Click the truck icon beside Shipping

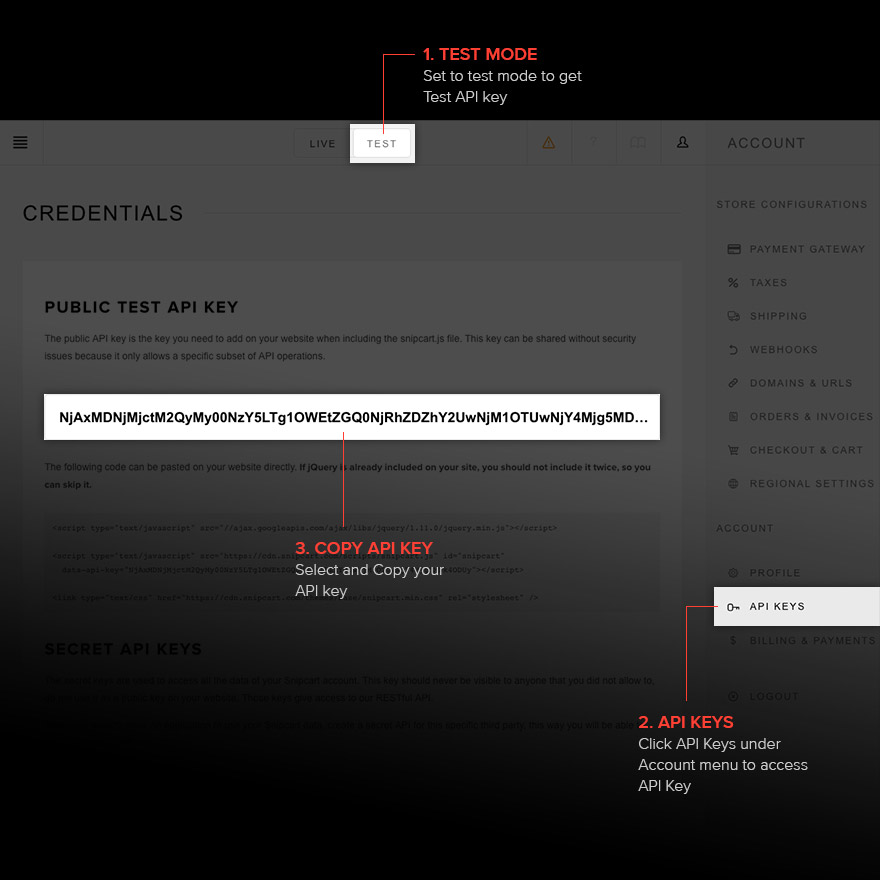pyautogui.click(x=733, y=316)
